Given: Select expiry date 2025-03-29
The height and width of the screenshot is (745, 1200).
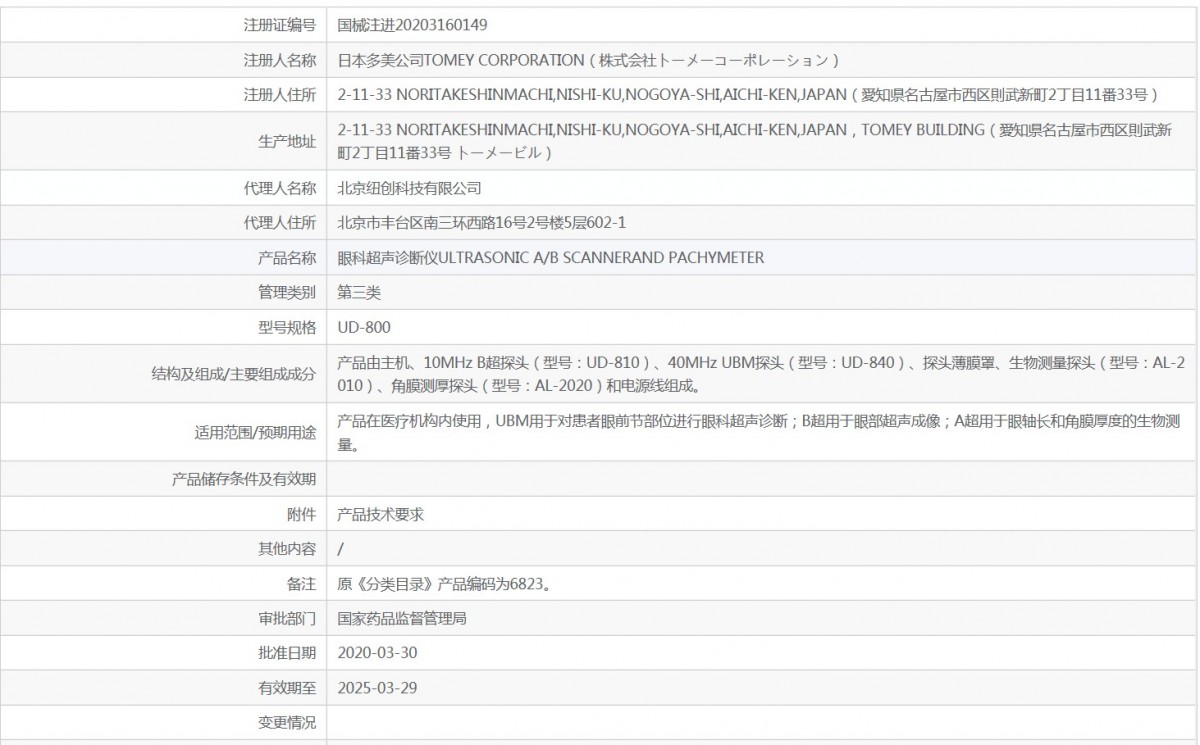Looking at the screenshot, I should pos(377,688).
